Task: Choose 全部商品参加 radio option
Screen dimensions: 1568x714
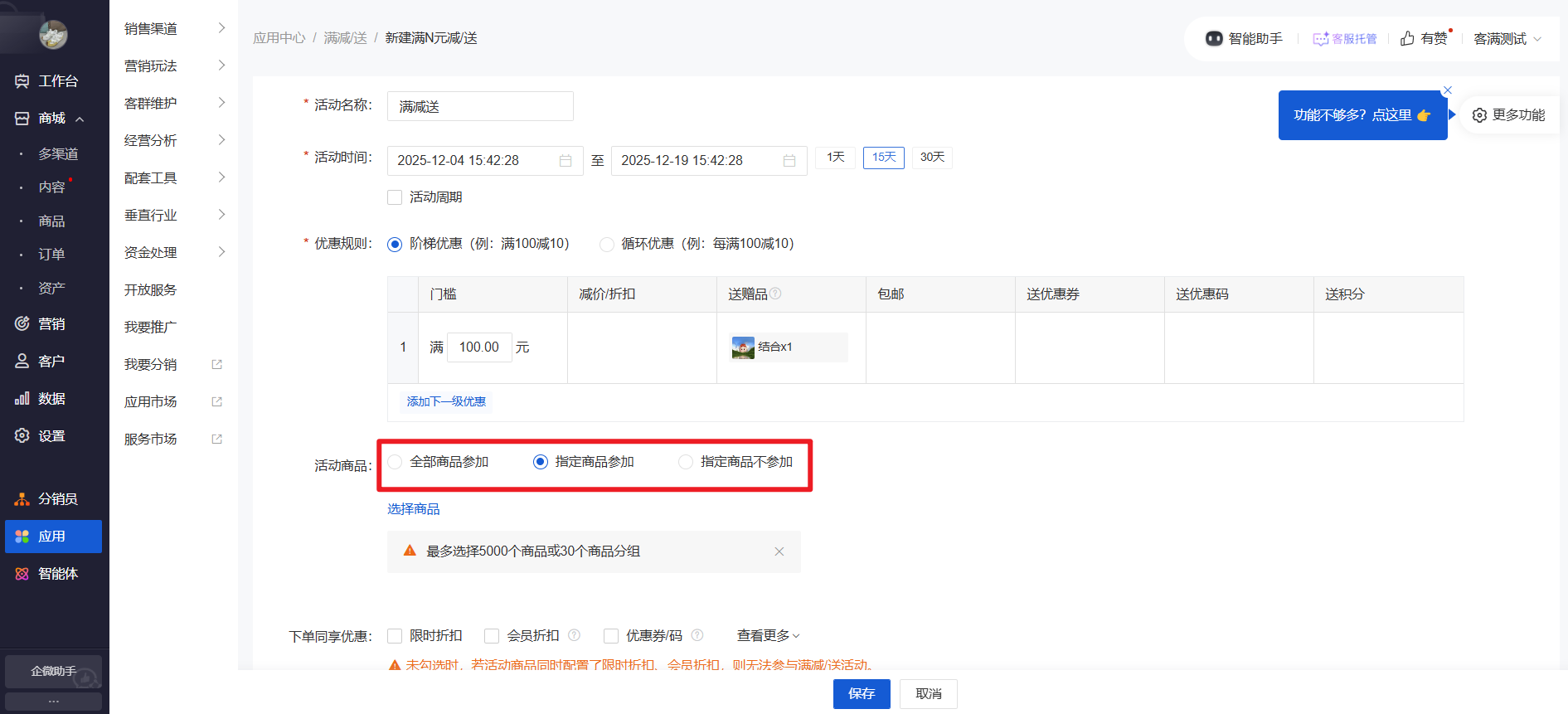Action: [395, 462]
